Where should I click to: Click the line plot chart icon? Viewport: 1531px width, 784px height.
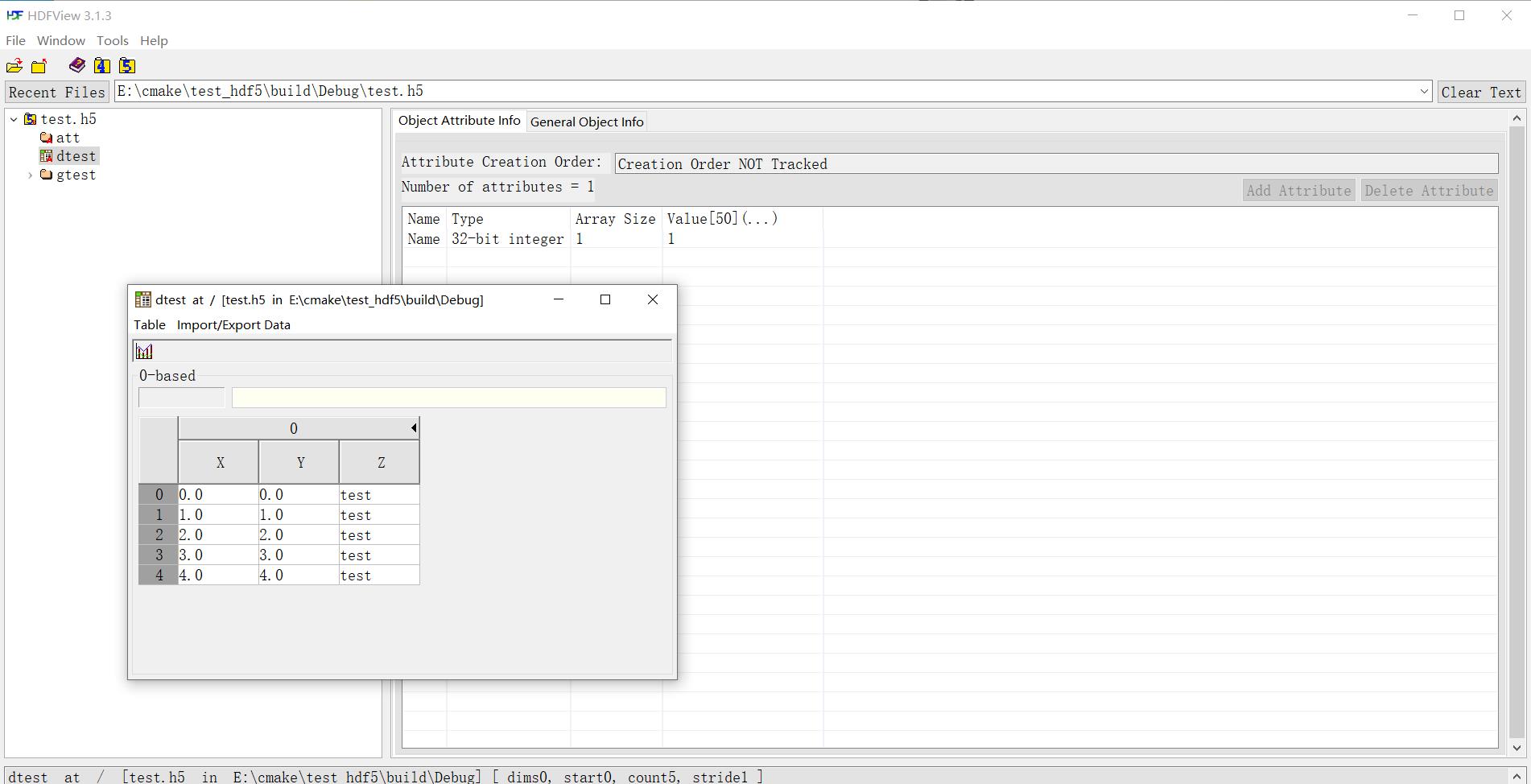pyautogui.click(x=144, y=351)
